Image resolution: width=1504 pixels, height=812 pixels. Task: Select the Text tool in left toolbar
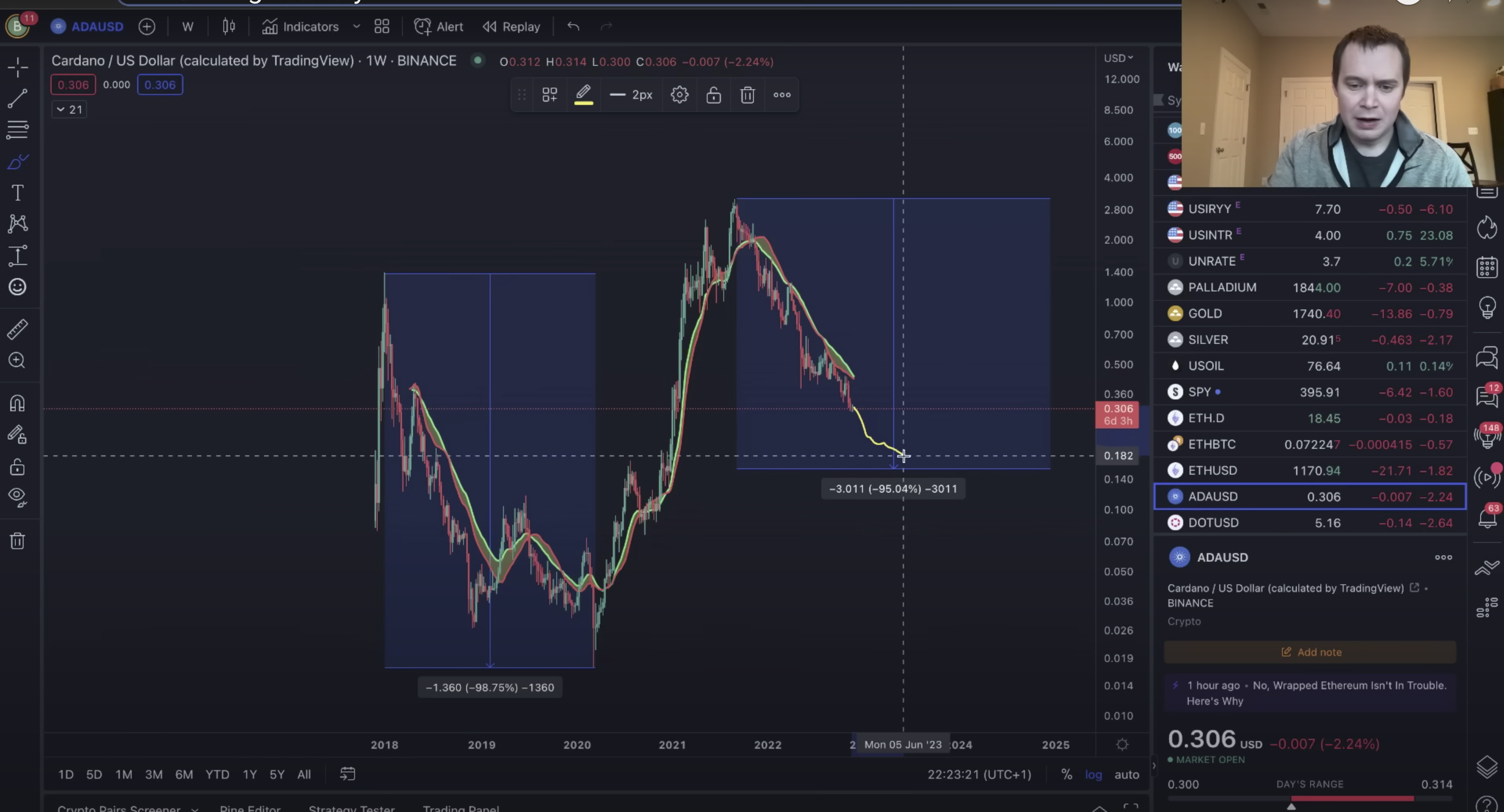click(18, 193)
